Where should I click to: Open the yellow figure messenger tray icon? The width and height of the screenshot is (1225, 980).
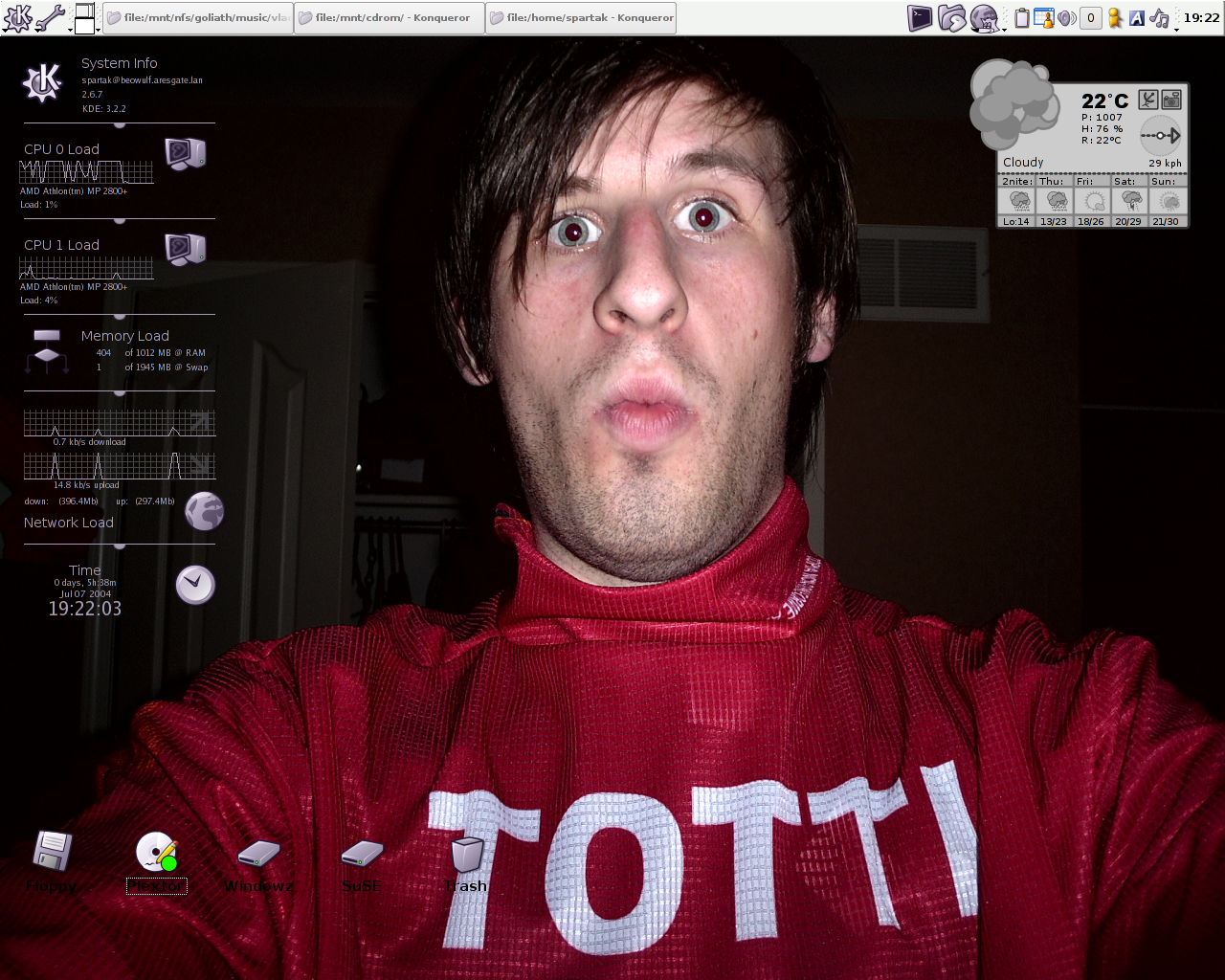coord(1115,17)
